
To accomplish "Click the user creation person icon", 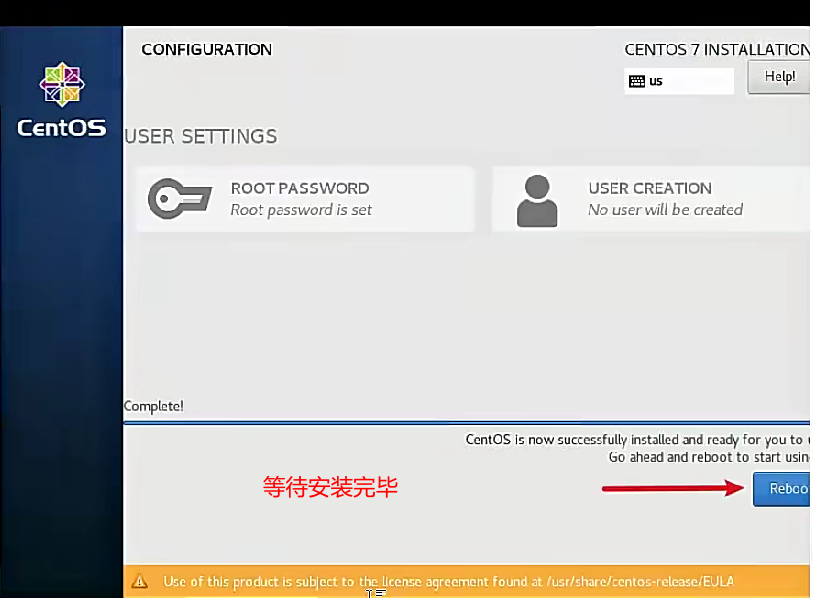I will 537,201.
